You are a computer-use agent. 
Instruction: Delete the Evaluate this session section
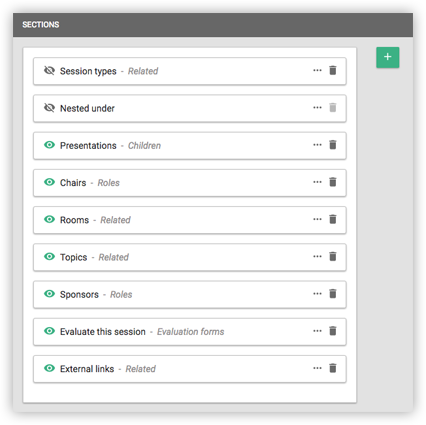[333, 331]
